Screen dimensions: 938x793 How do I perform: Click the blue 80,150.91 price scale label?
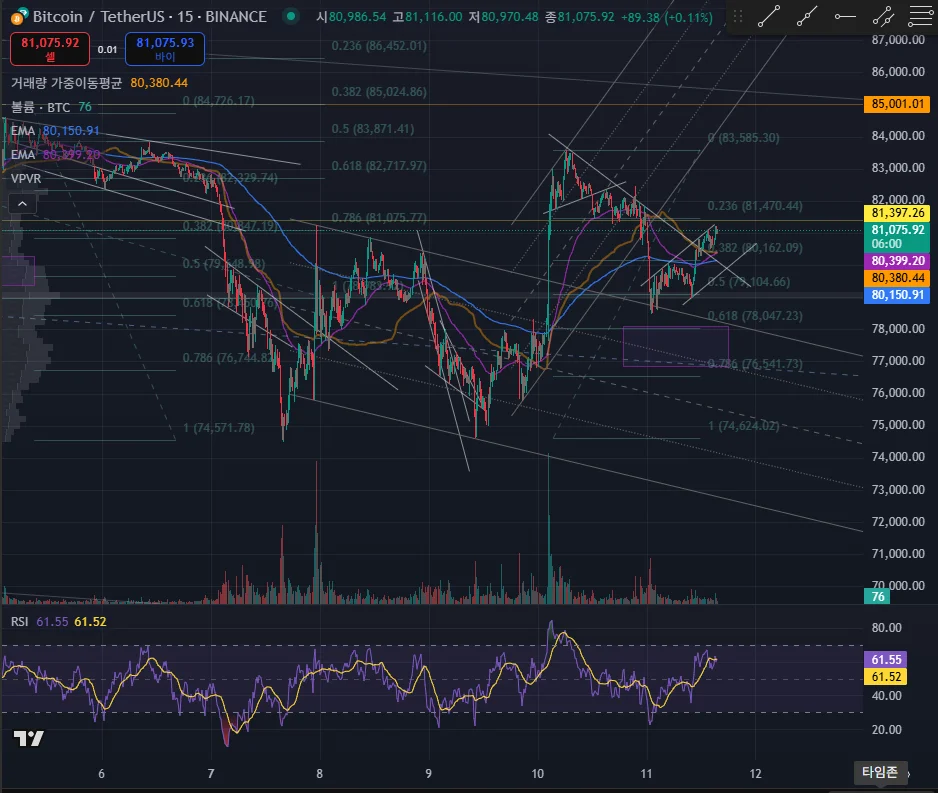[x=897, y=295]
